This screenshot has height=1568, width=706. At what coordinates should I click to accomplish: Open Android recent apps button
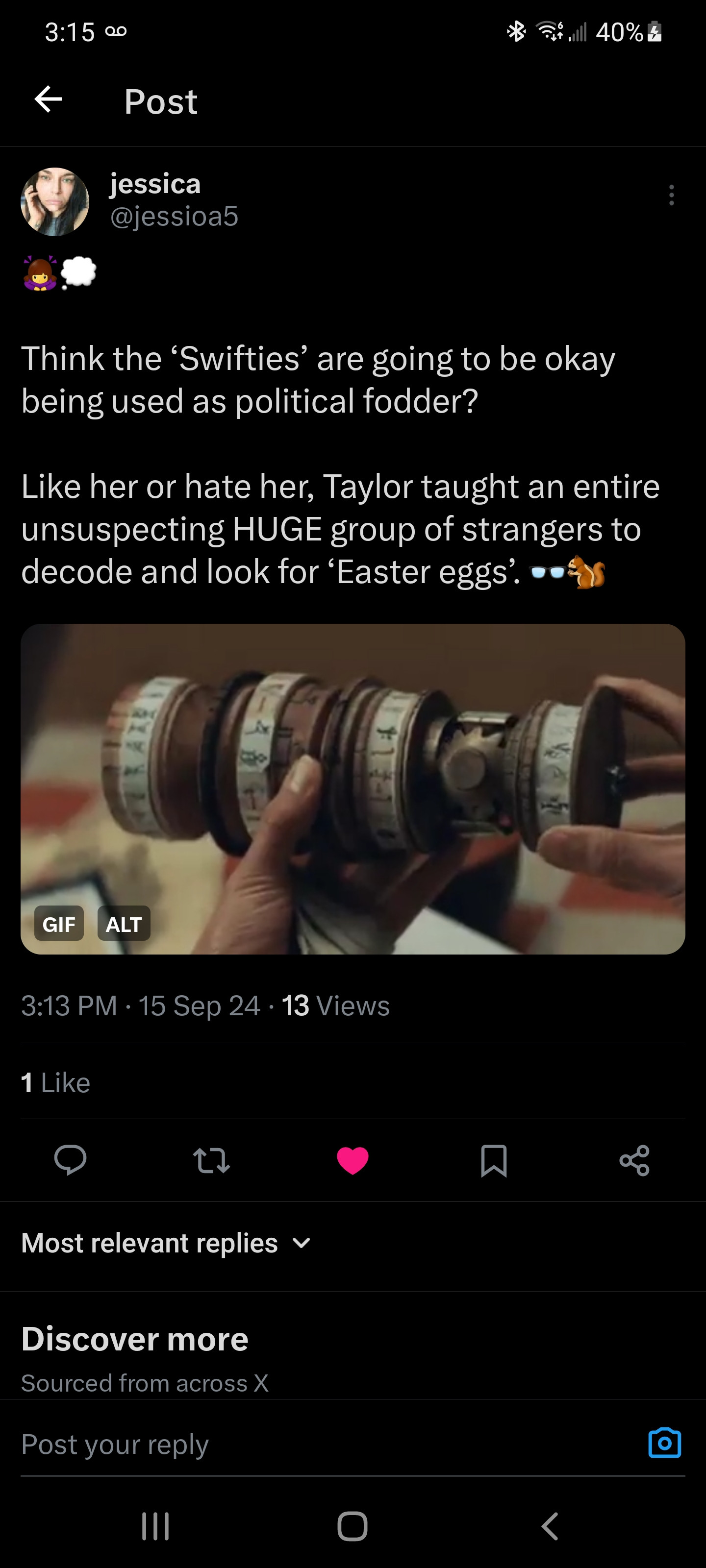click(155, 1526)
